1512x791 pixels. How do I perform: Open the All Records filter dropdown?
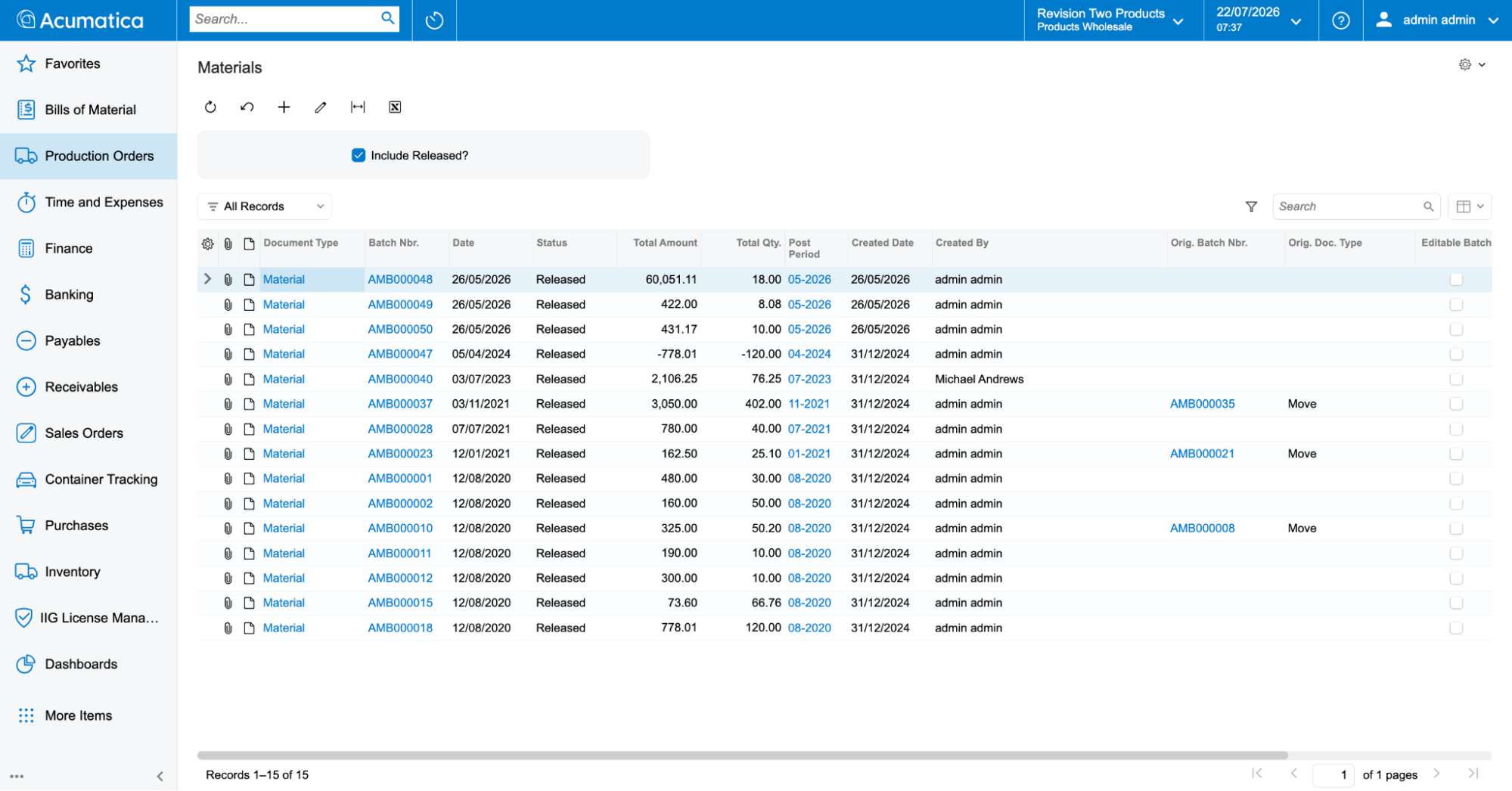pos(265,206)
